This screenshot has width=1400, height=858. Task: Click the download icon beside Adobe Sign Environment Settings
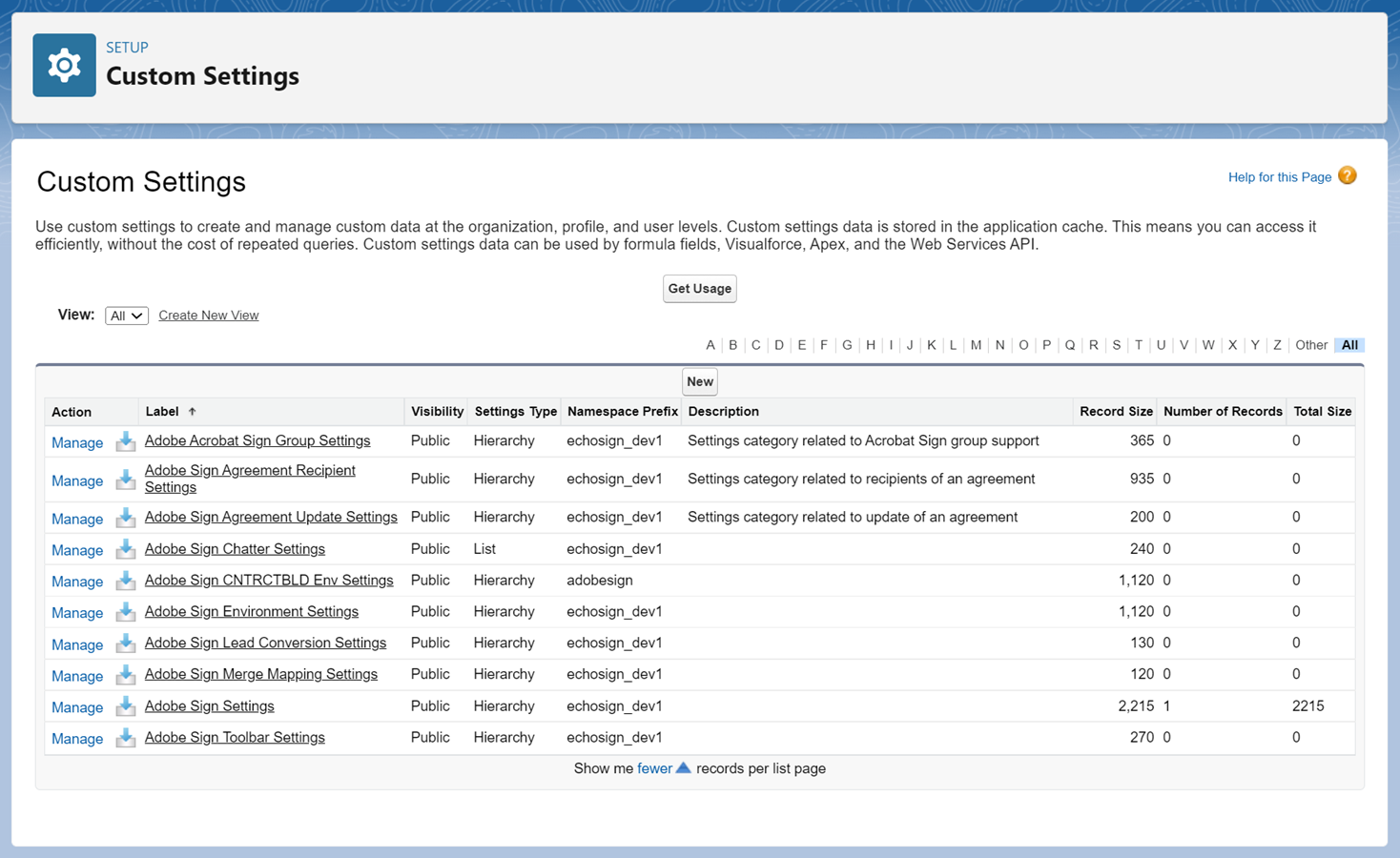click(x=125, y=613)
